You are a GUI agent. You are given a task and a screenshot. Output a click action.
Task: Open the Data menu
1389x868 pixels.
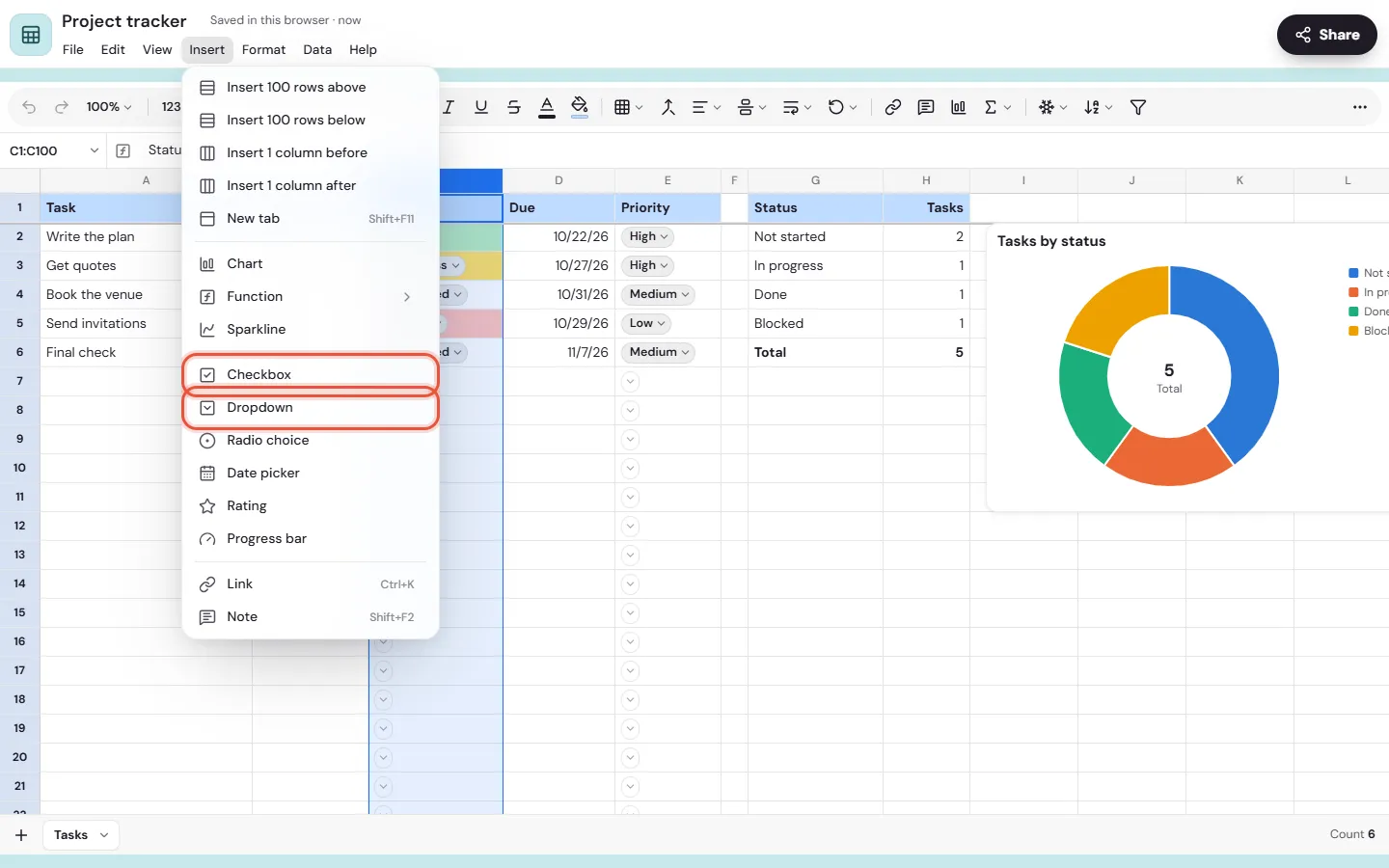[317, 49]
